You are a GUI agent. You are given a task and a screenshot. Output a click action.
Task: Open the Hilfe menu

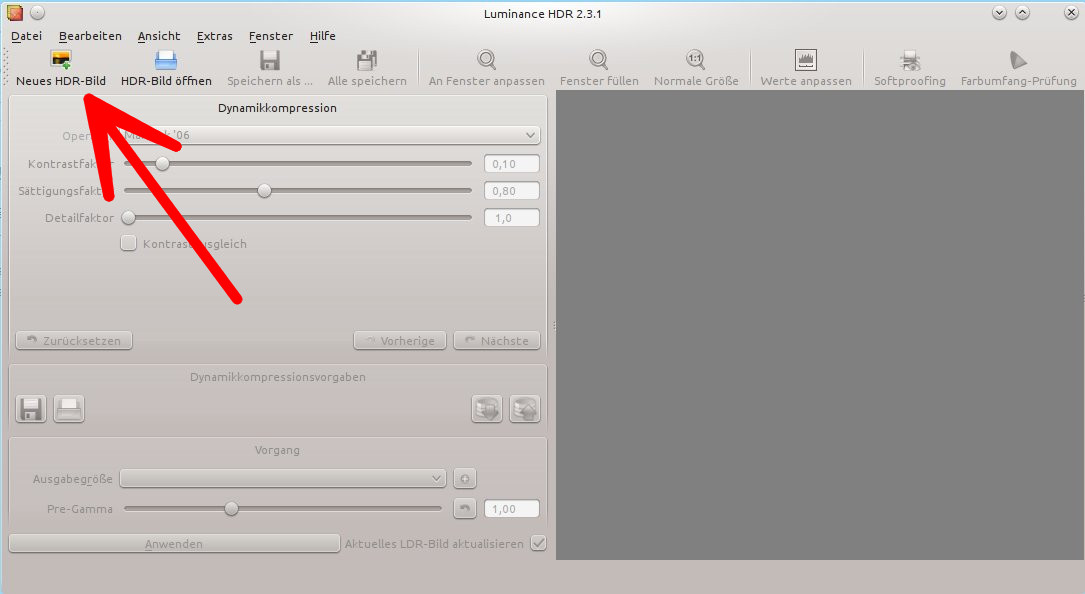(322, 36)
